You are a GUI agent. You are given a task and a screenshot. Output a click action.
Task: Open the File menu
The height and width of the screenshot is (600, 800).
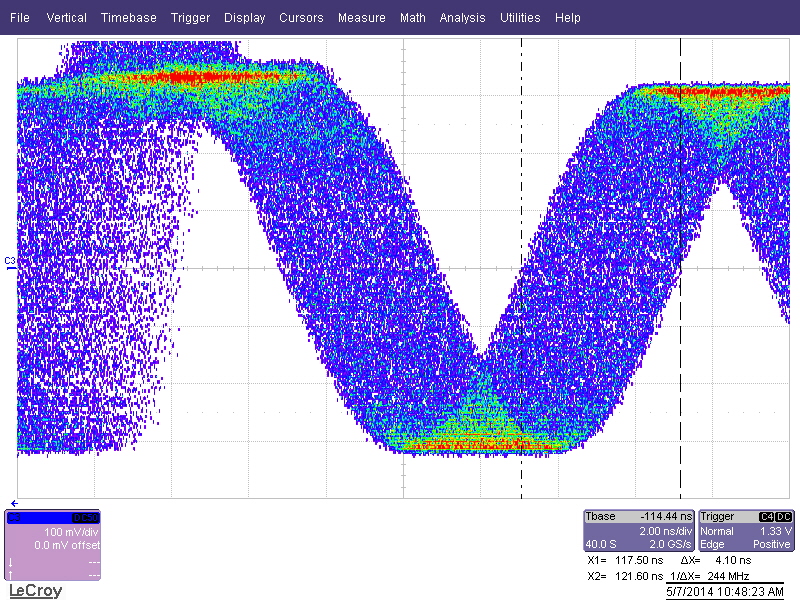coord(19,18)
